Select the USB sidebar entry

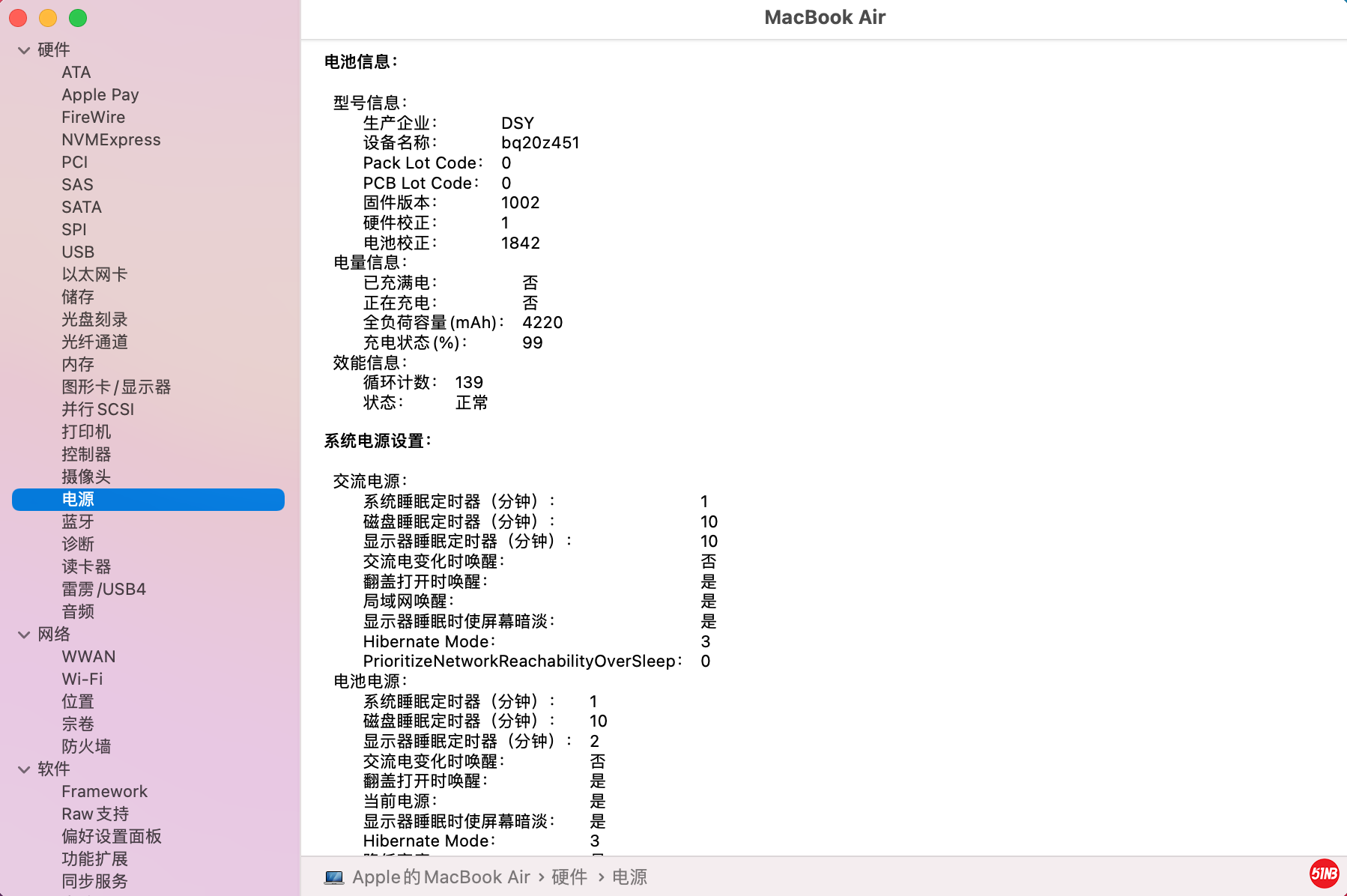pyautogui.click(x=78, y=252)
